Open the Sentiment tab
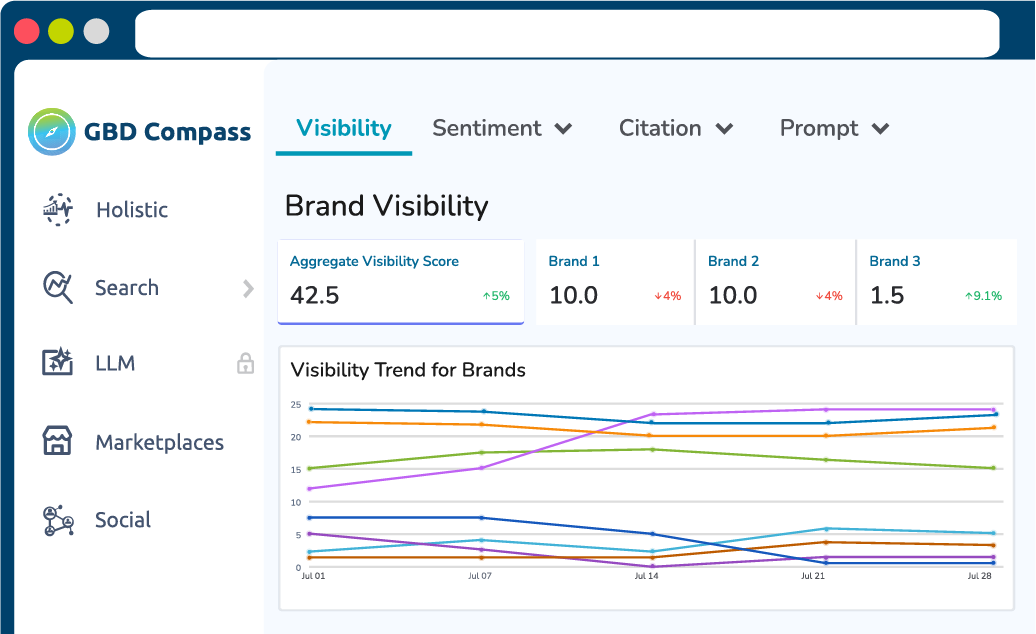This screenshot has height=634, width=1036. pos(486,128)
